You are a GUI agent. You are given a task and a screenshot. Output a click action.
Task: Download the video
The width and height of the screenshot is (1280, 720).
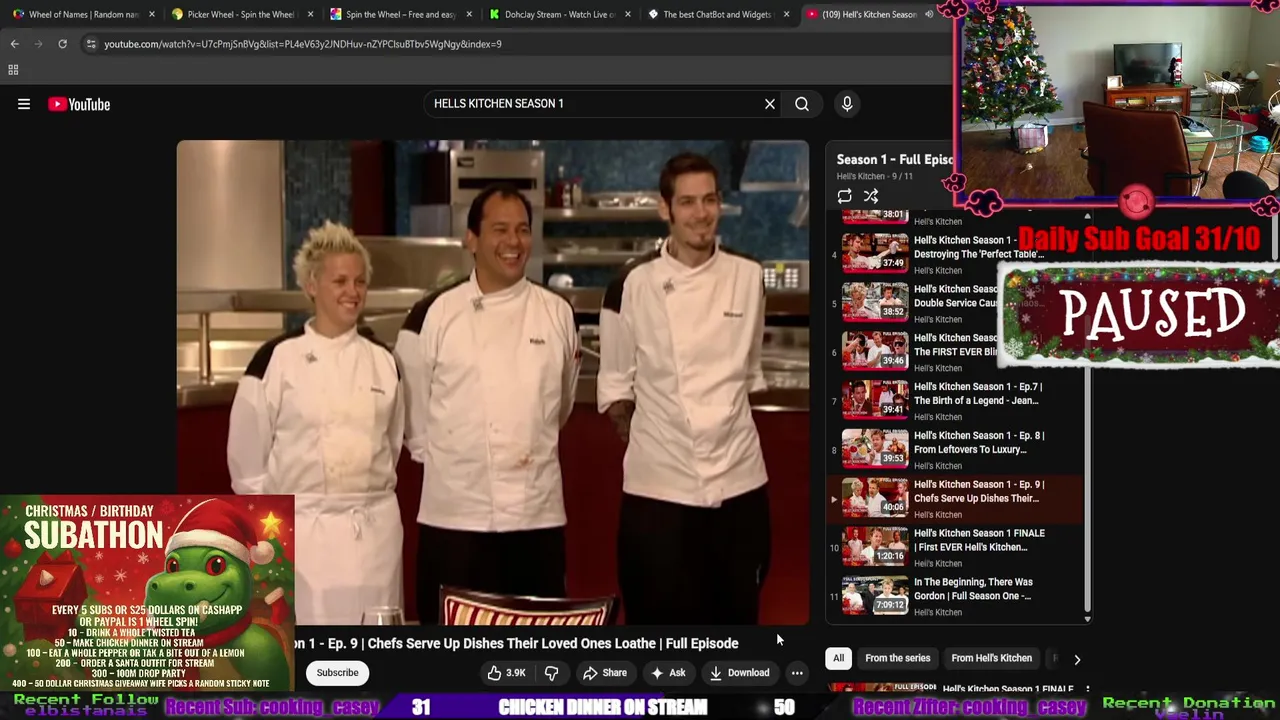[x=739, y=673]
